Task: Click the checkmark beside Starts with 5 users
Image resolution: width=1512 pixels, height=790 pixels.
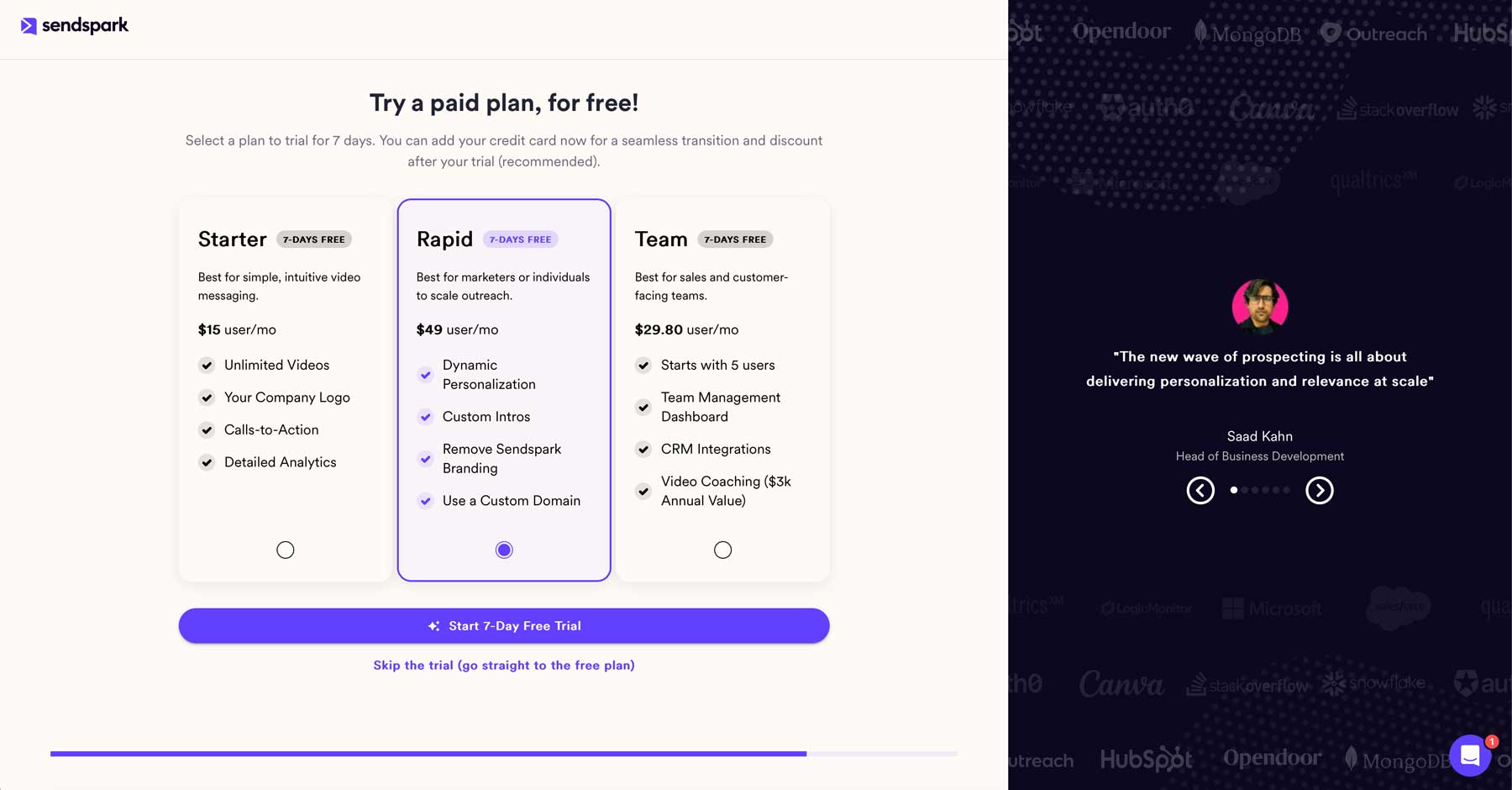Action: click(x=643, y=365)
